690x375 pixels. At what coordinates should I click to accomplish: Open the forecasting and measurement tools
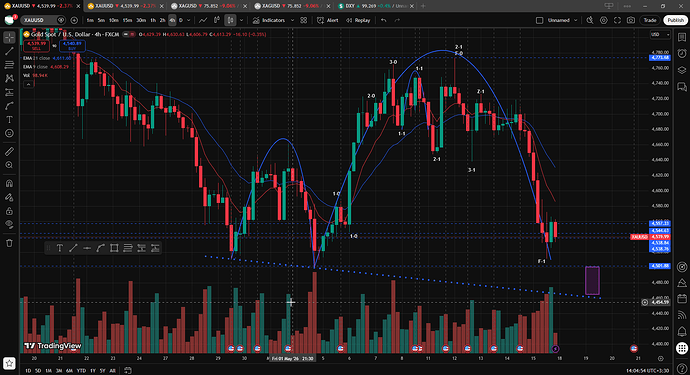[x=9, y=92]
